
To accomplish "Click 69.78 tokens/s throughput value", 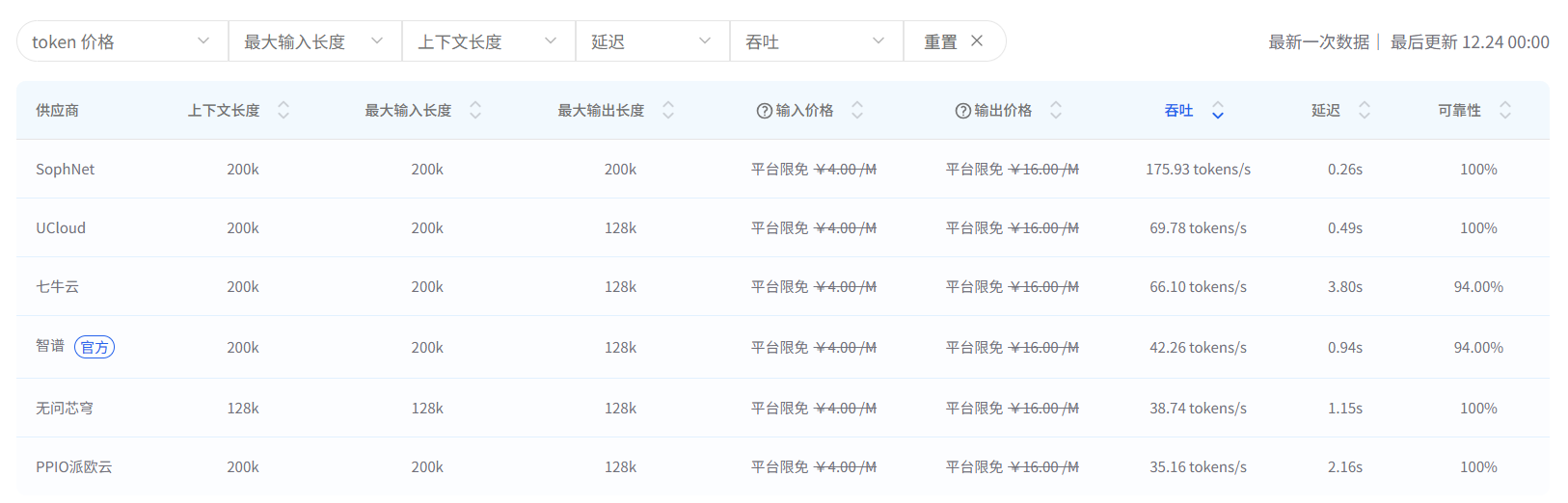I will [1198, 227].
